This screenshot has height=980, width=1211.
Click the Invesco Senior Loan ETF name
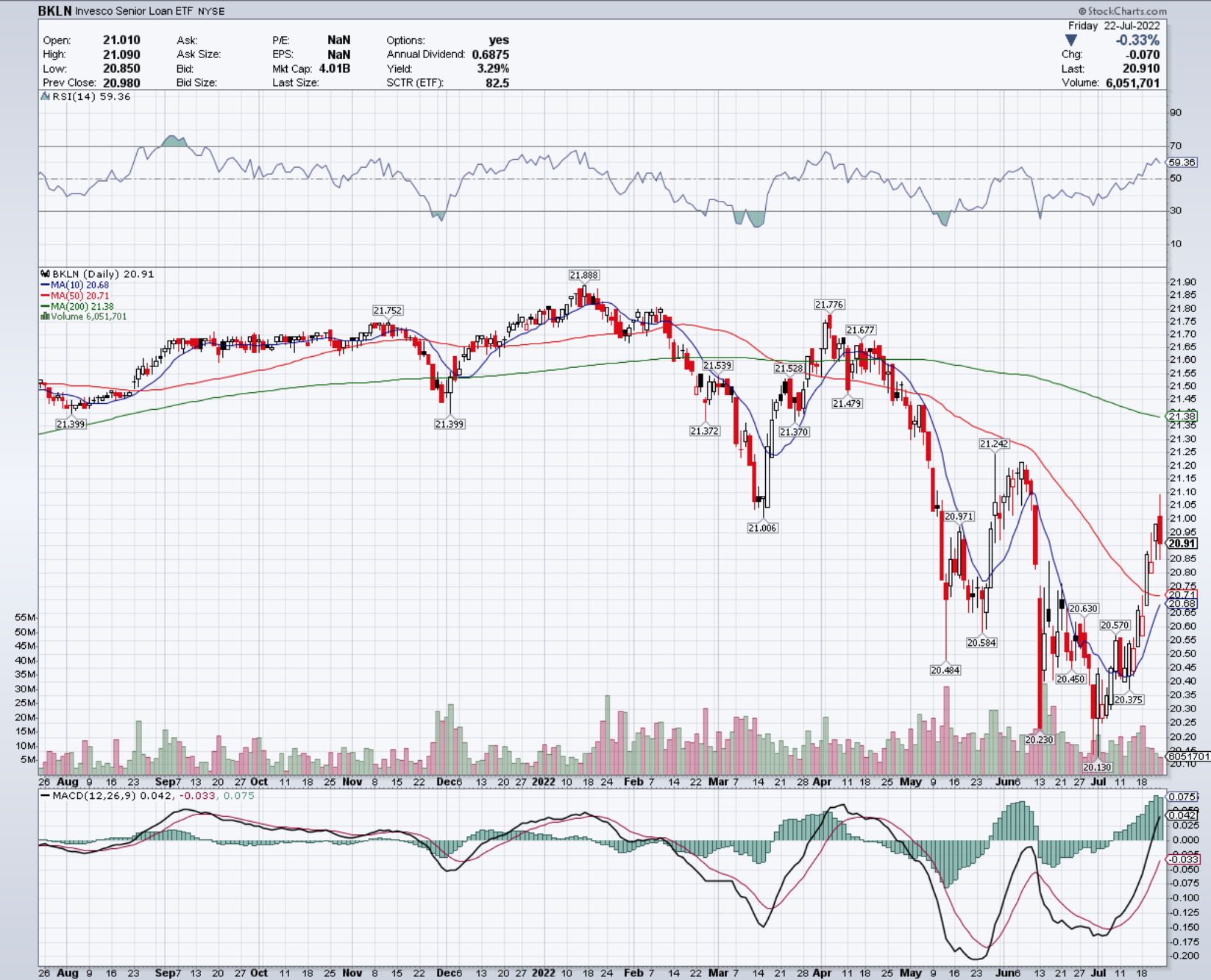[x=134, y=11]
